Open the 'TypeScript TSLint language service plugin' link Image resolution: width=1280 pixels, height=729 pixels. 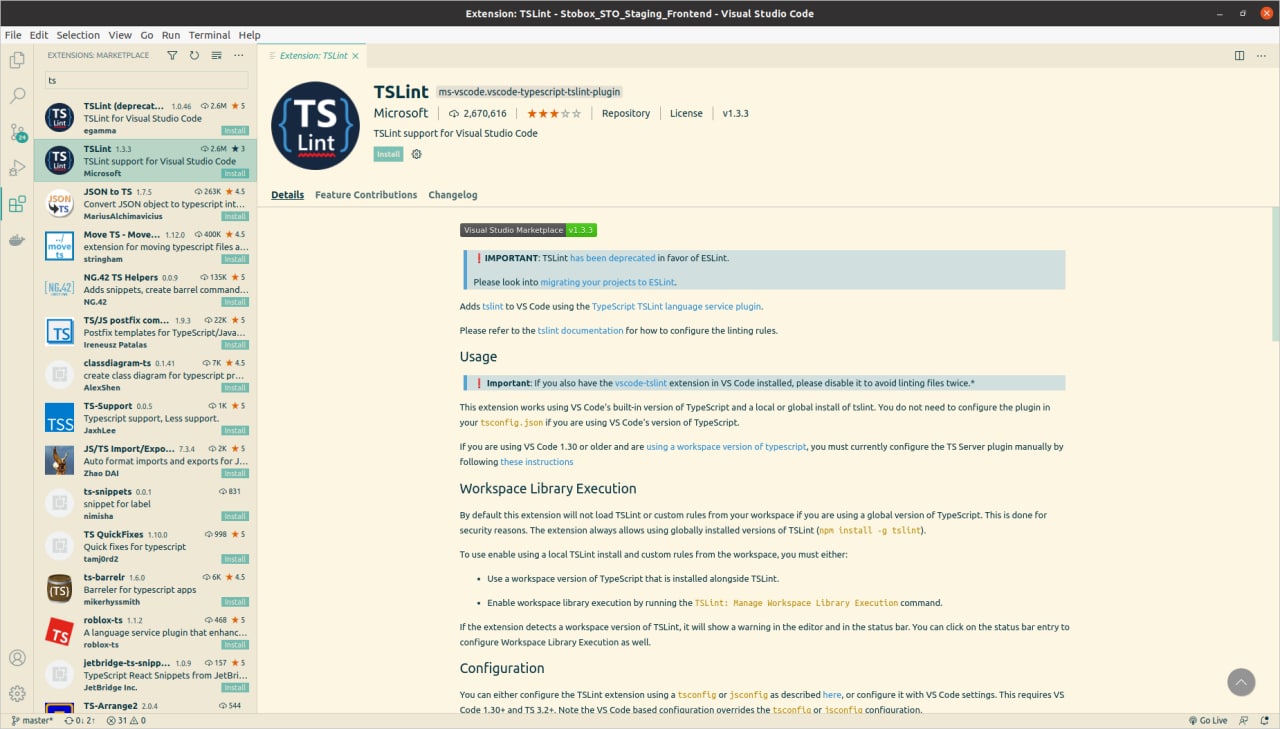pyautogui.click(x=677, y=307)
